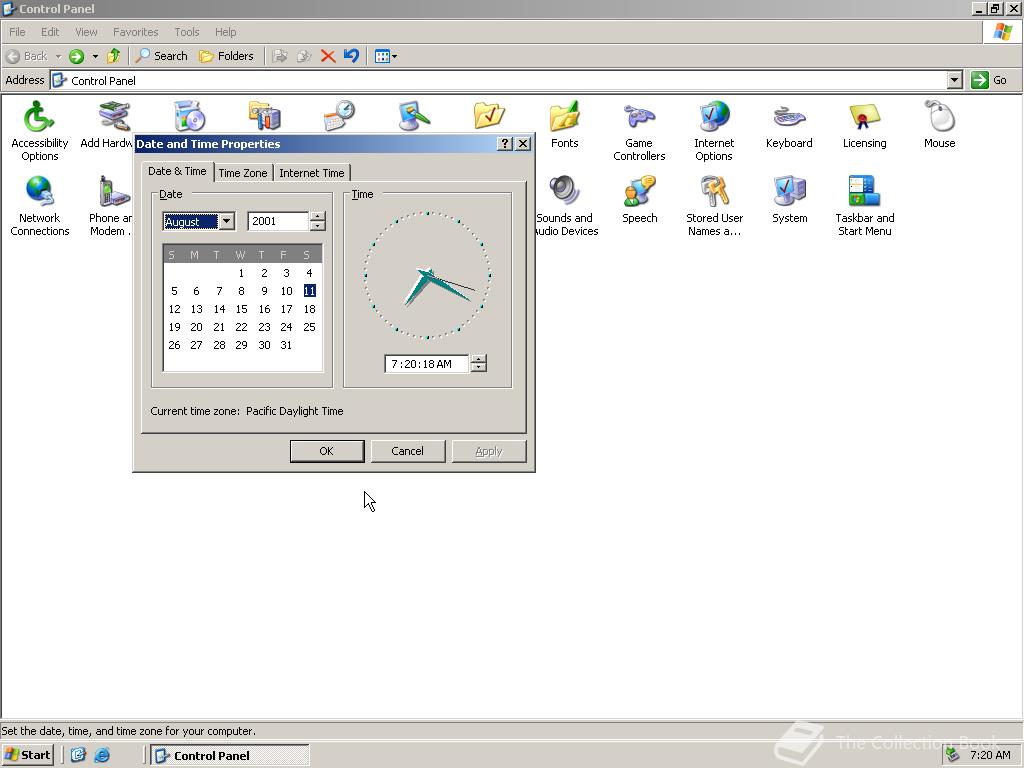
Task: Click the Address field showing Control Panel
Action: 500,80
